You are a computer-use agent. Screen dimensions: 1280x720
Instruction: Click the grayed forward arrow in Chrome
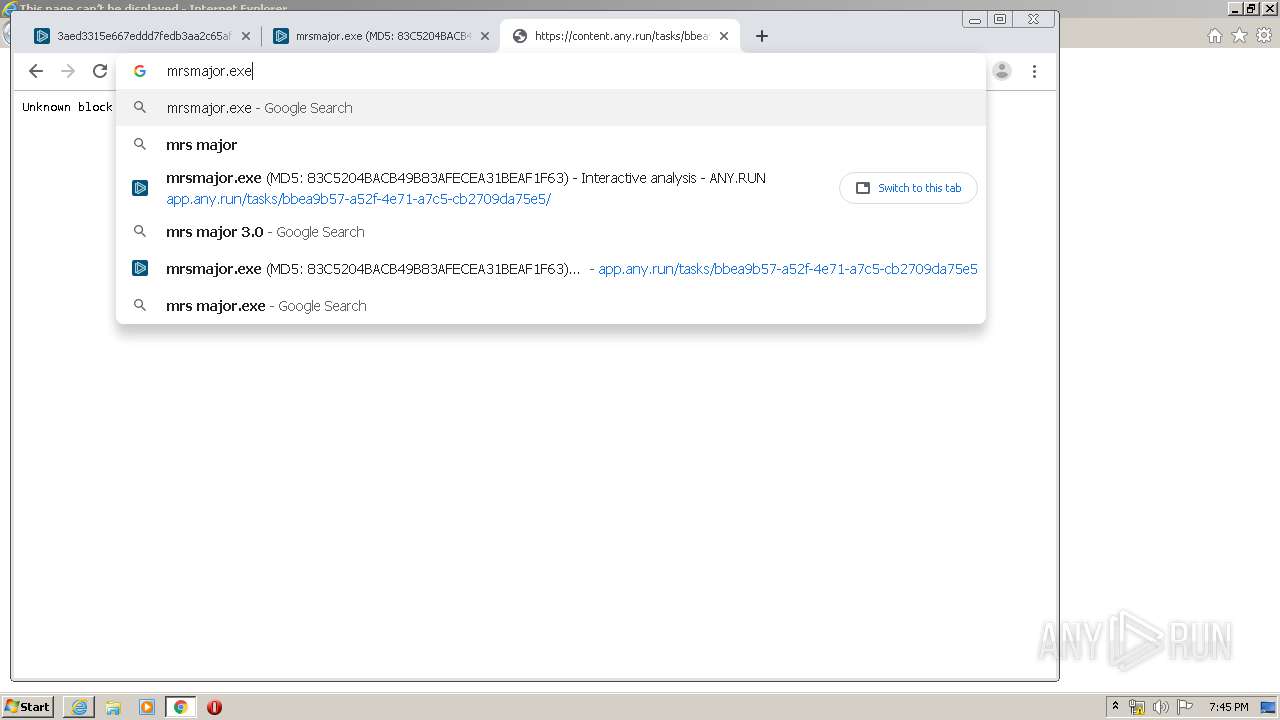[x=68, y=71]
